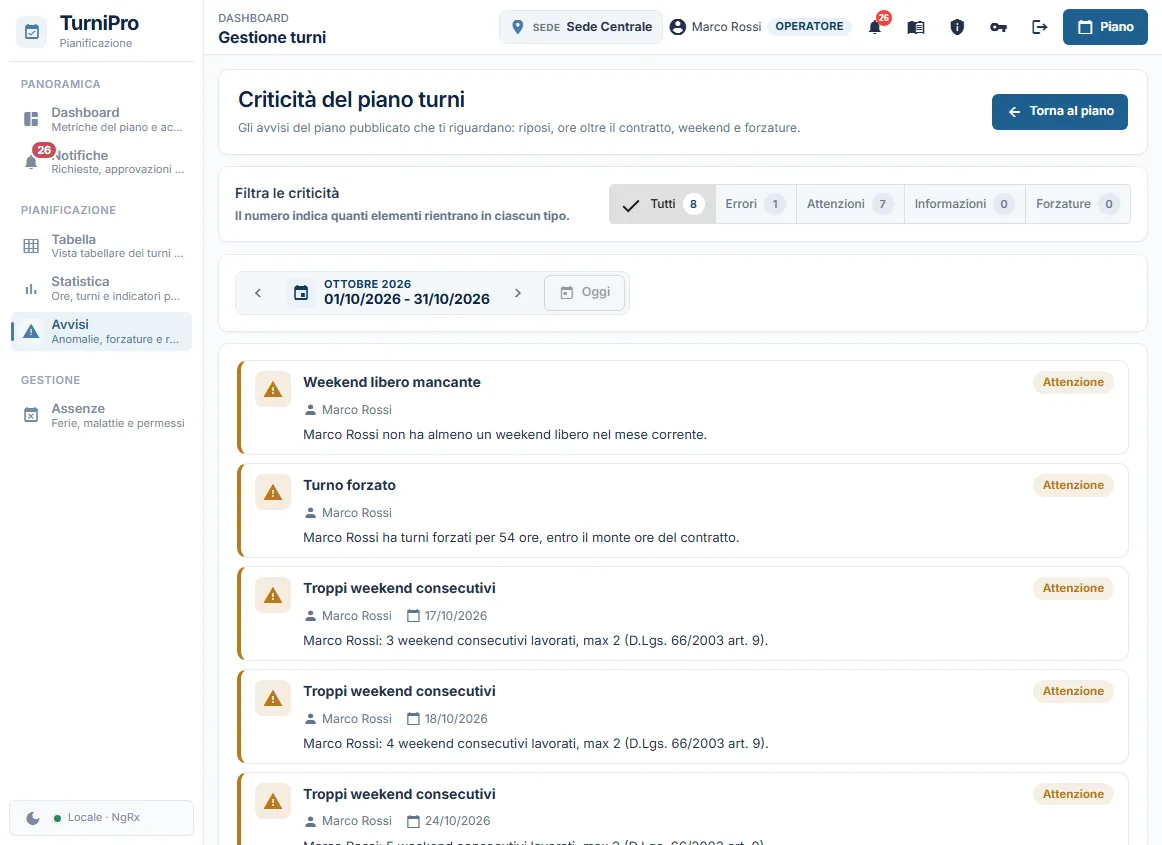Open Dashboard in the sidebar
This screenshot has height=845, width=1162.
pos(102,119)
